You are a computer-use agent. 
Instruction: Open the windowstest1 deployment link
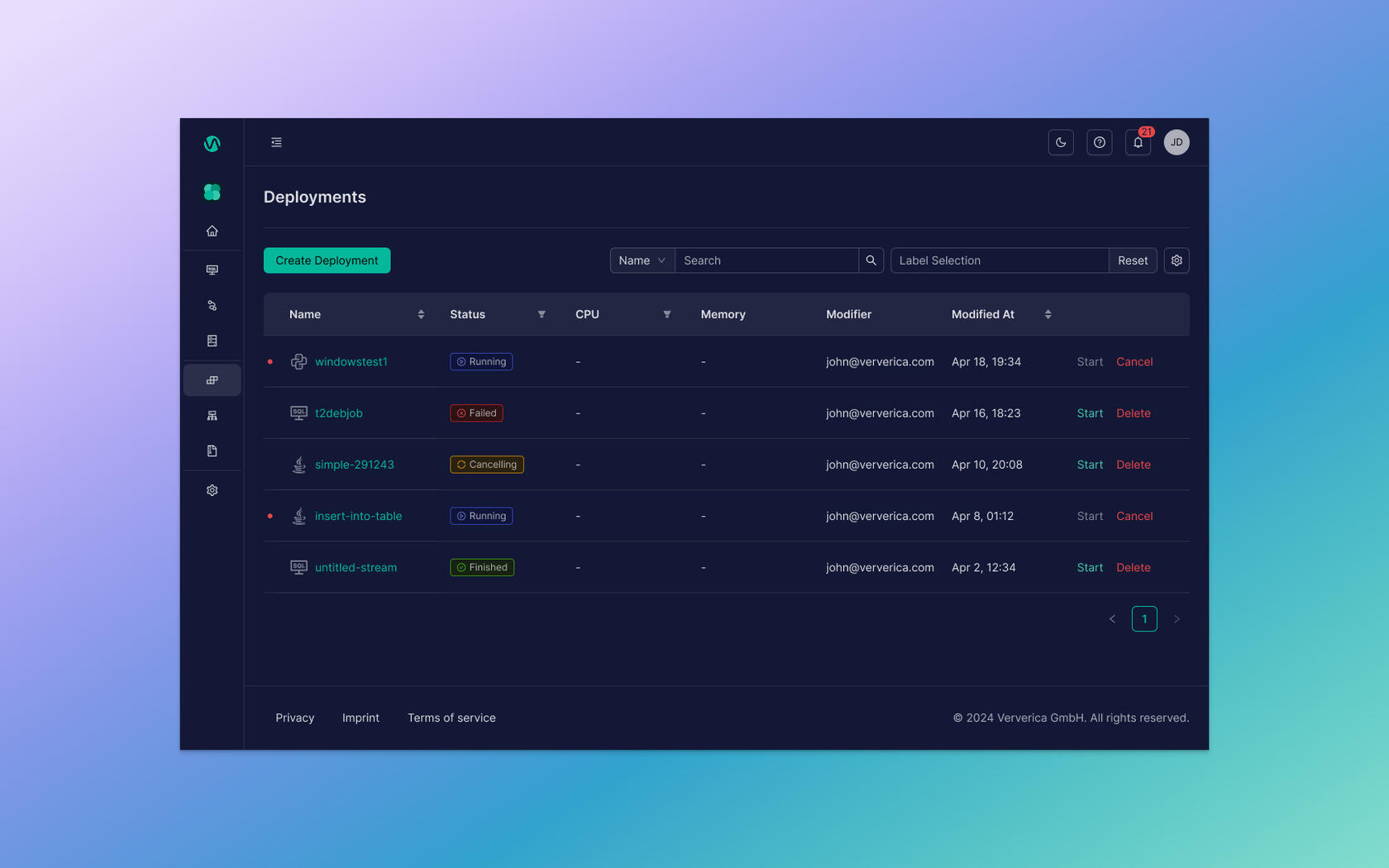coord(351,362)
